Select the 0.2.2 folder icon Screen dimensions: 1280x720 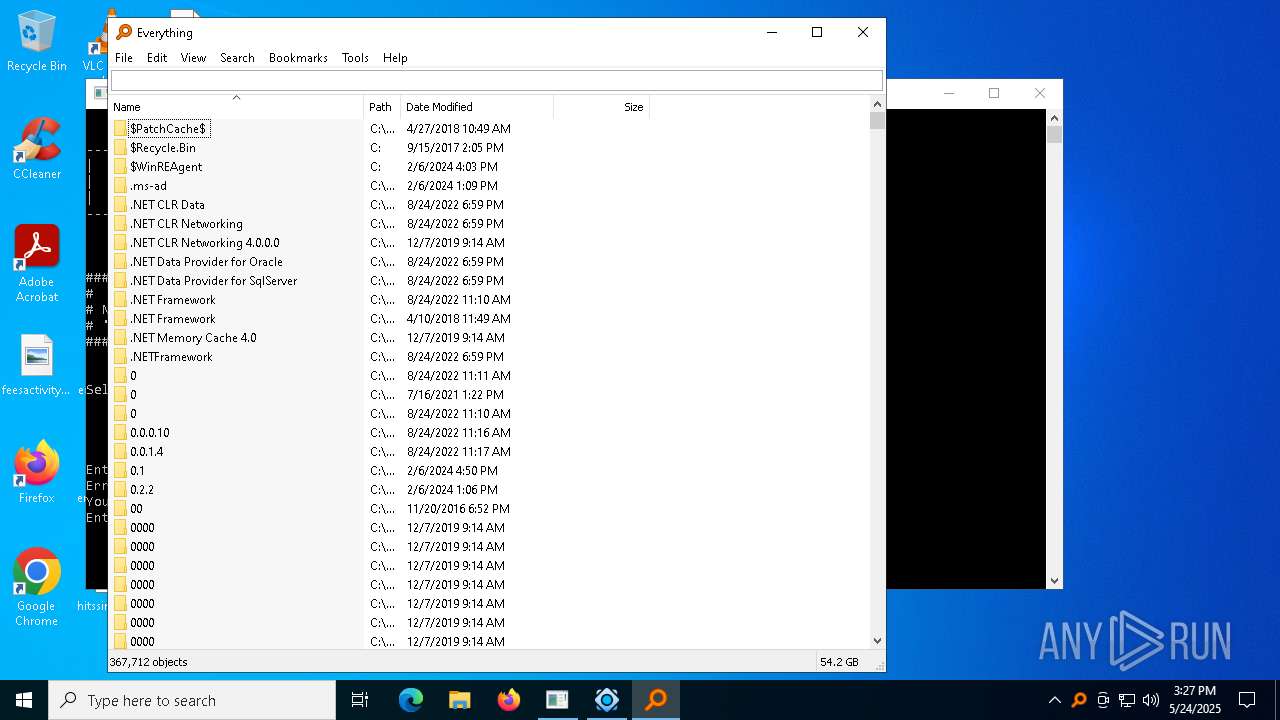(x=121, y=490)
